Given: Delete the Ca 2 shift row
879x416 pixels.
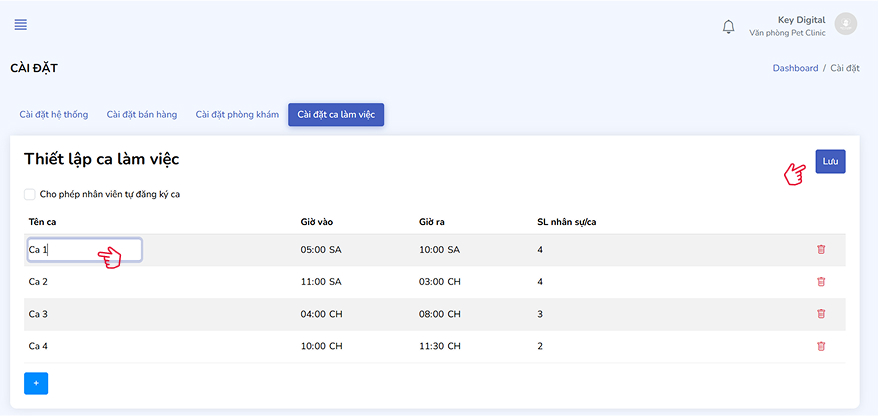Looking at the screenshot, I should point(821,282).
